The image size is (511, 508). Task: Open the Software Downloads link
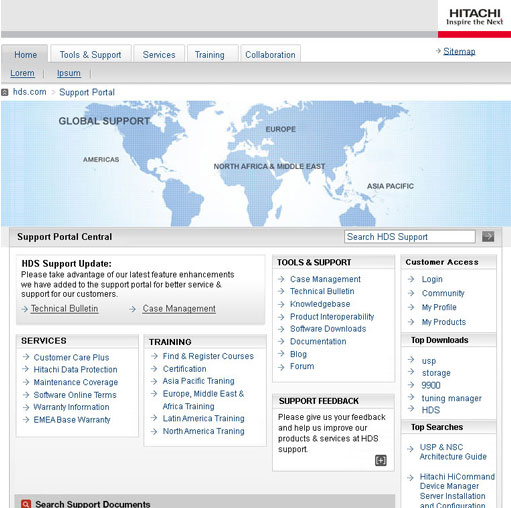tap(328, 329)
